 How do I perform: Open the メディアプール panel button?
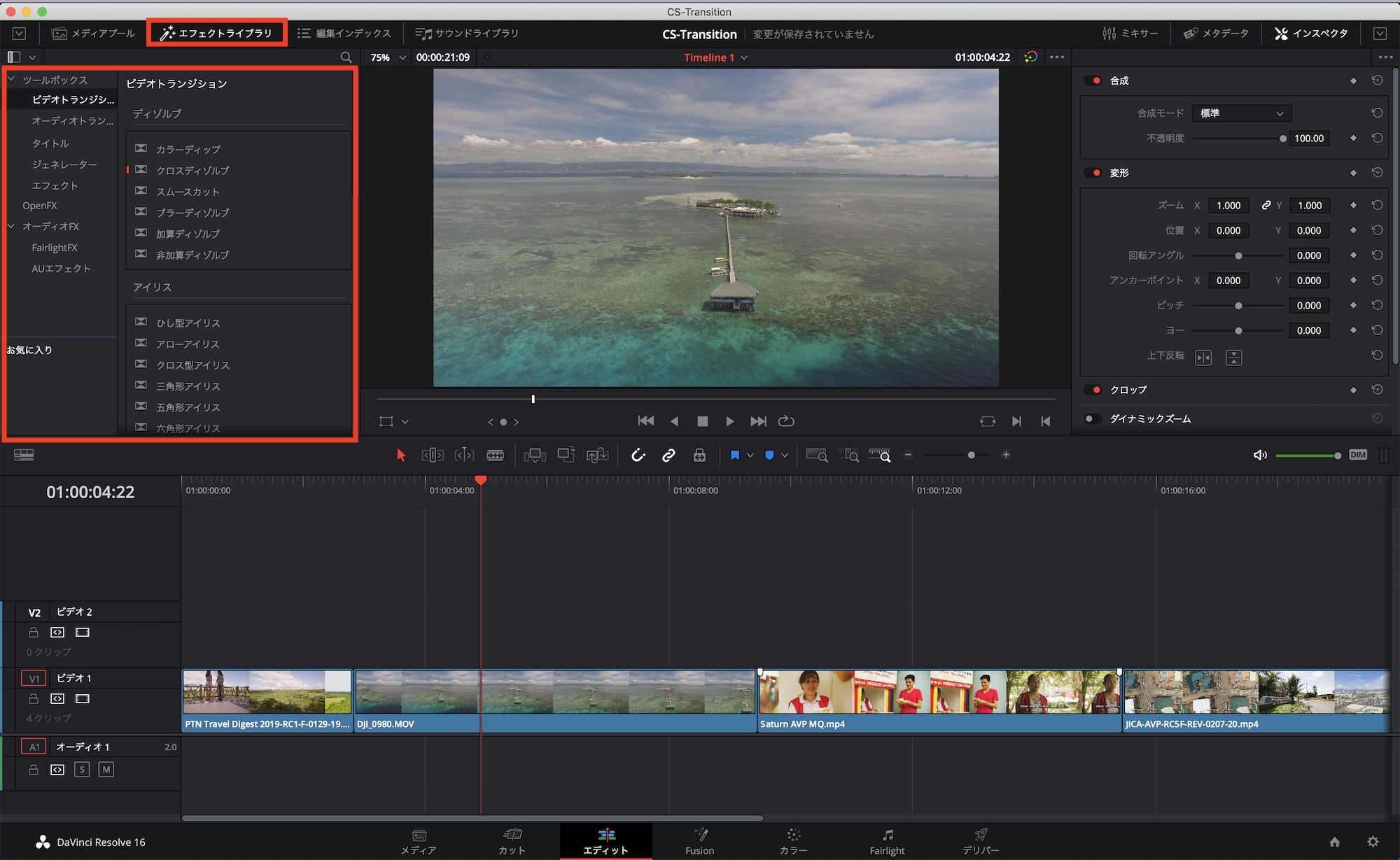tap(94, 34)
